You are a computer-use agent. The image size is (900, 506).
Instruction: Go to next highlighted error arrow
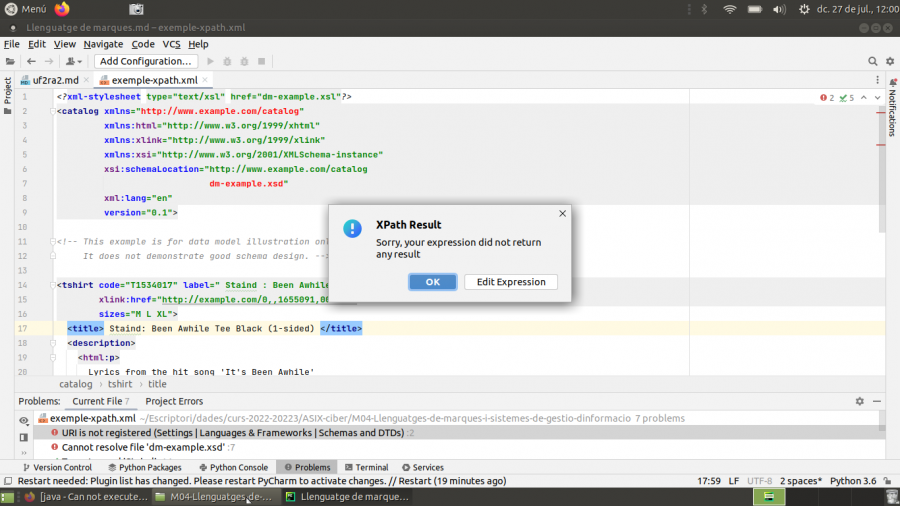(x=878, y=98)
